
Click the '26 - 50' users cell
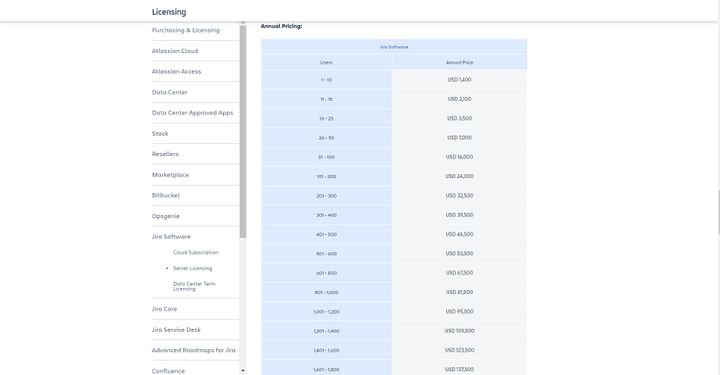coord(326,138)
